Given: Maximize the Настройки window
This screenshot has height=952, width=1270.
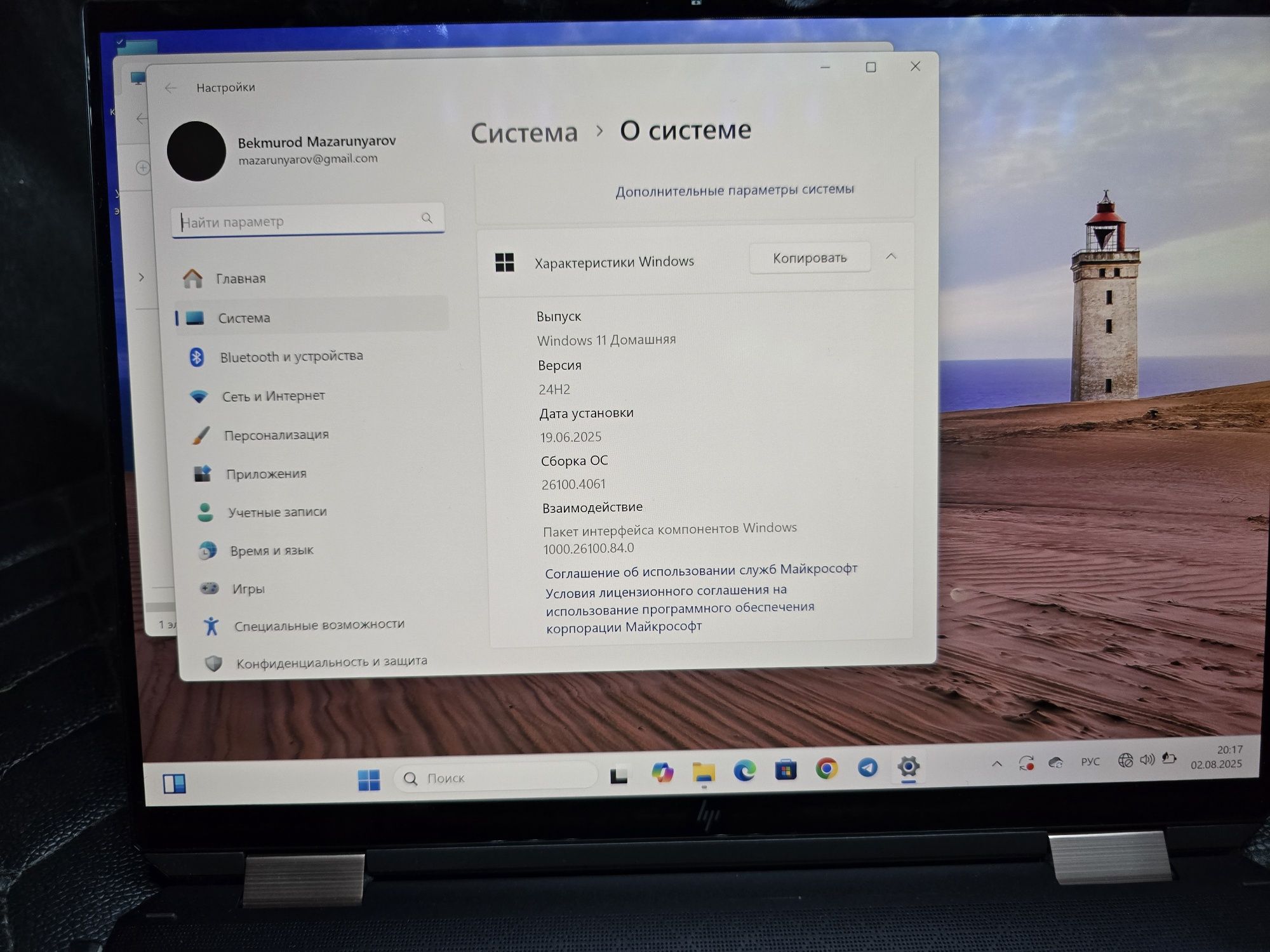Looking at the screenshot, I should 871,67.
